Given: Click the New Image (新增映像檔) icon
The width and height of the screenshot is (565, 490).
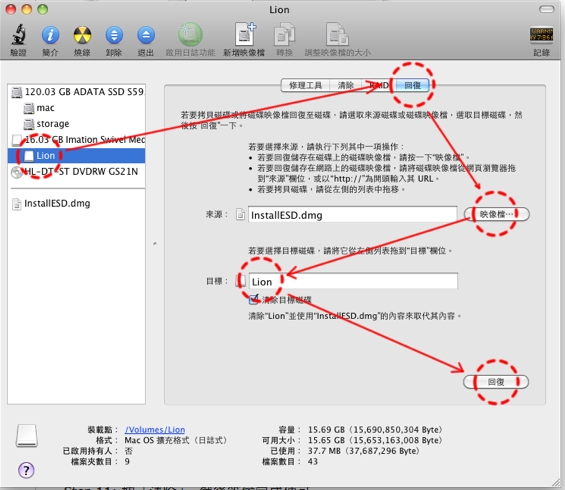Looking at the screenshot, I should [x=244, y=34].
